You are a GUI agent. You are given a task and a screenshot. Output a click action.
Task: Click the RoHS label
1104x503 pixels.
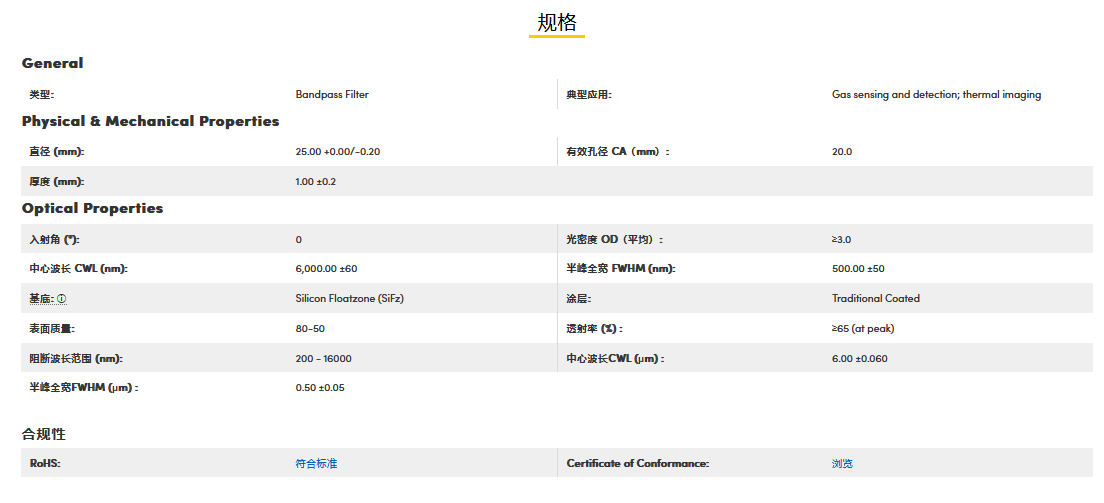tap(45, 463)
